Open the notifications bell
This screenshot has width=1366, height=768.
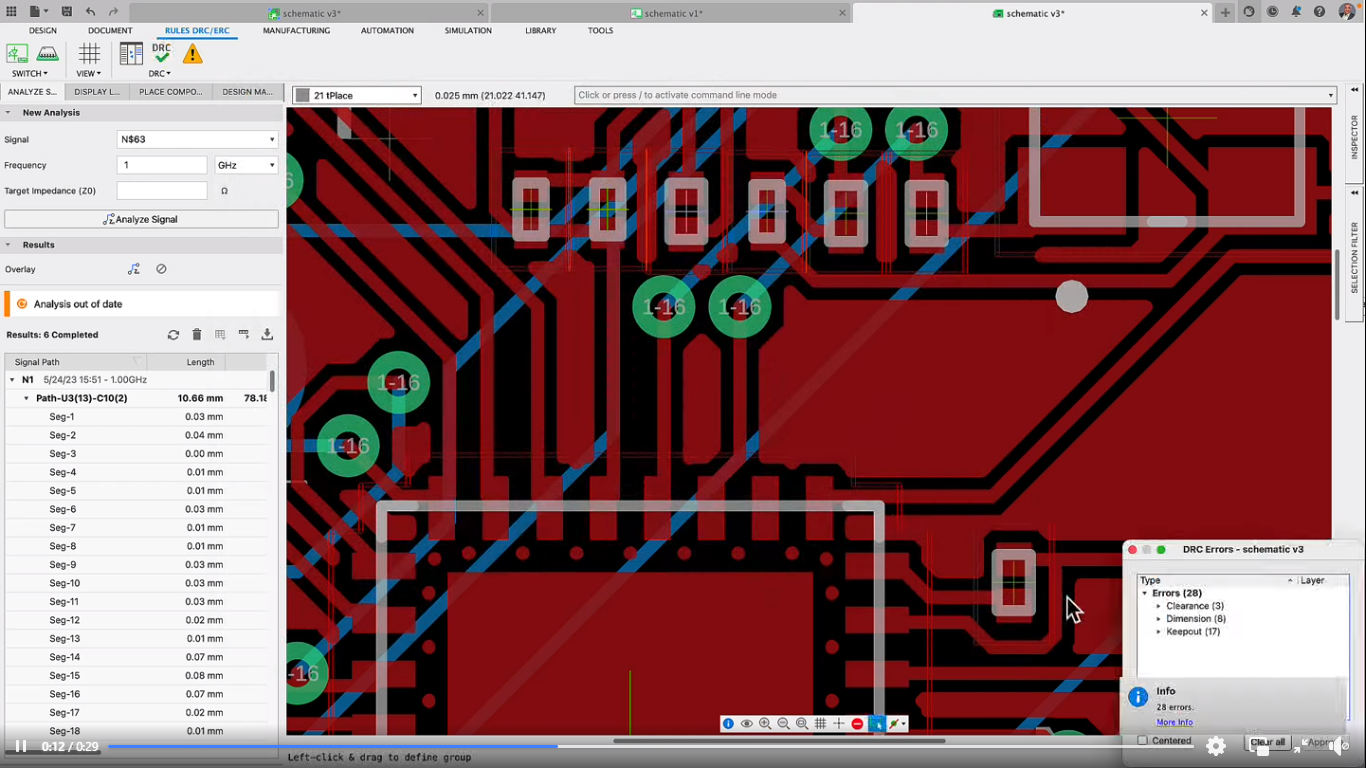click(x=1297, y=12)
